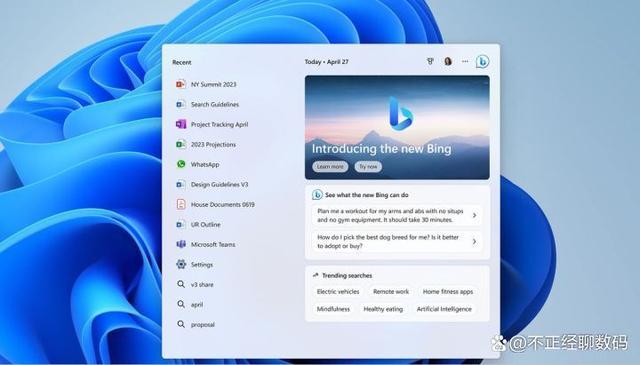The image size is (640, 365).
Task: Click the 'WhatsApp' app name
Action: coord(205,164)
